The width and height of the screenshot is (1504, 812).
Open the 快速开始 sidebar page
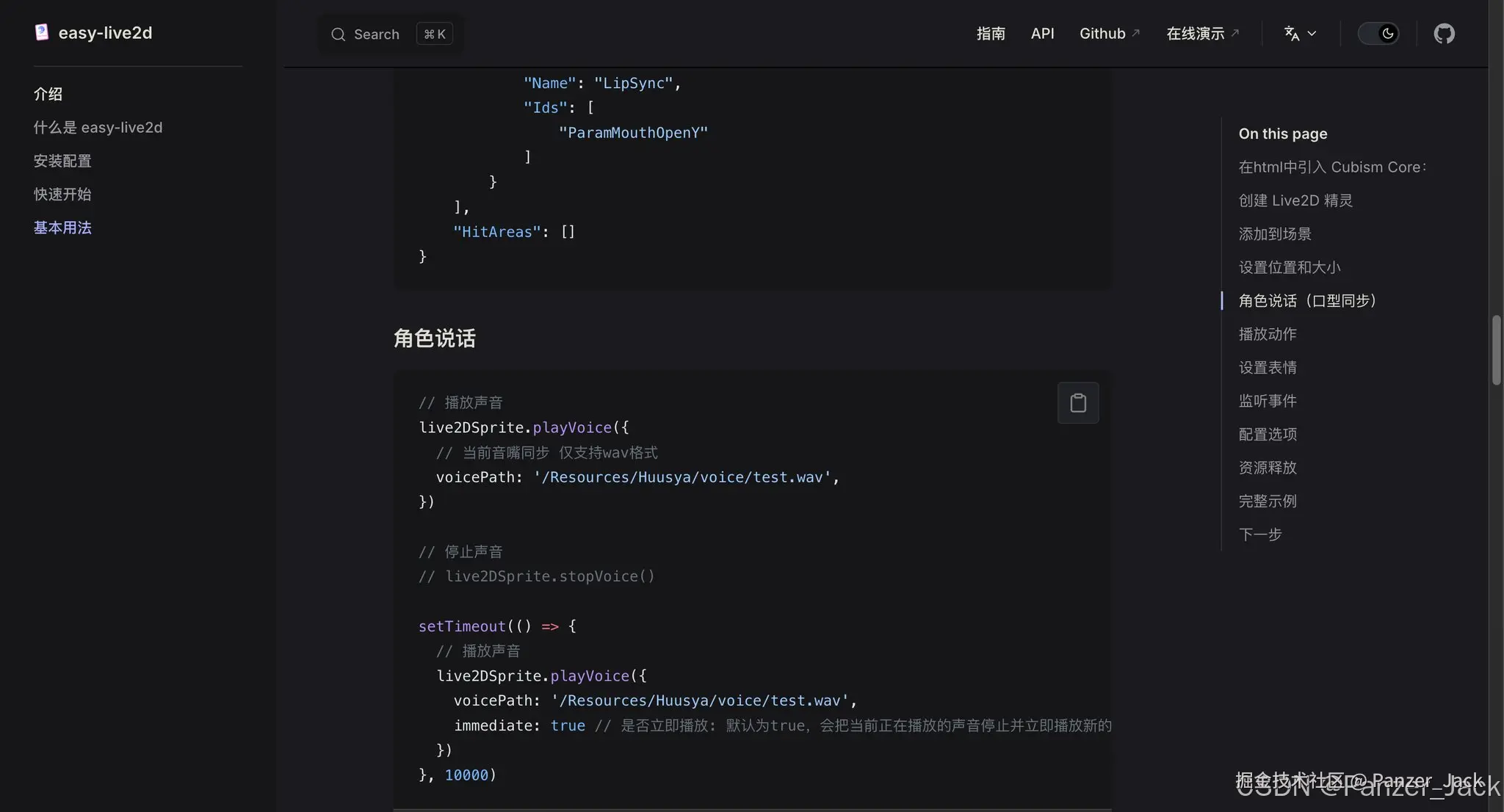[x=62, y=195]
